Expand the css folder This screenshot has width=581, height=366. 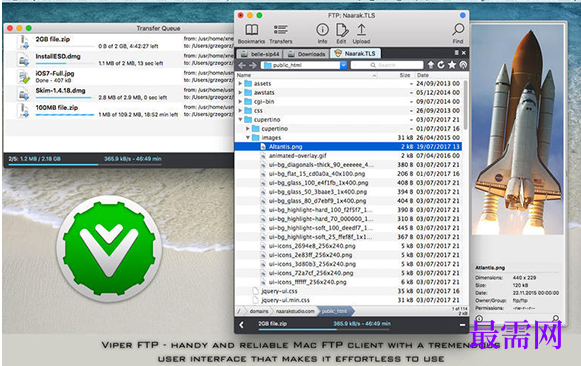(240, 110)
